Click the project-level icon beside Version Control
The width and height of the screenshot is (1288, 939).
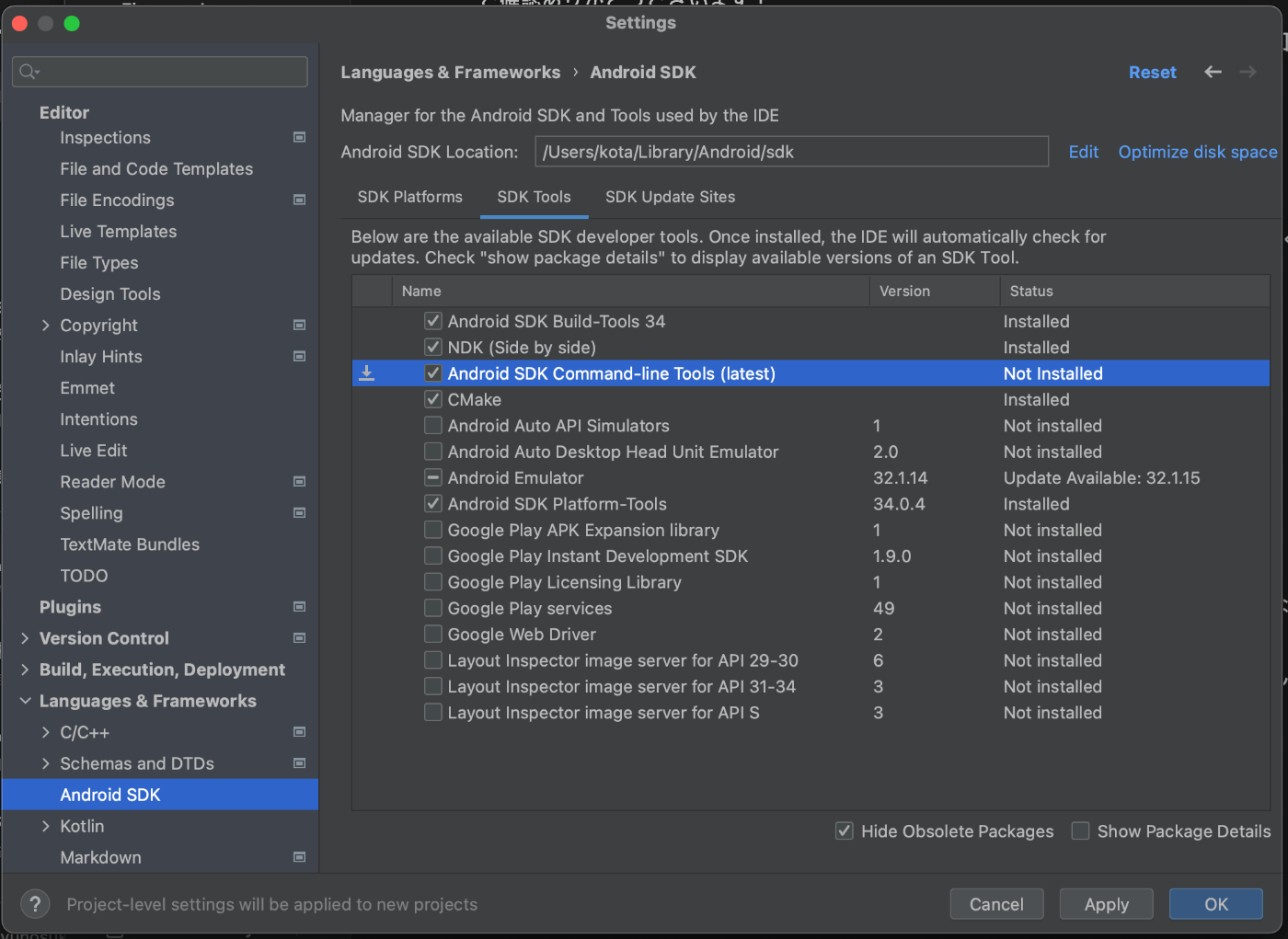[299, 638]
